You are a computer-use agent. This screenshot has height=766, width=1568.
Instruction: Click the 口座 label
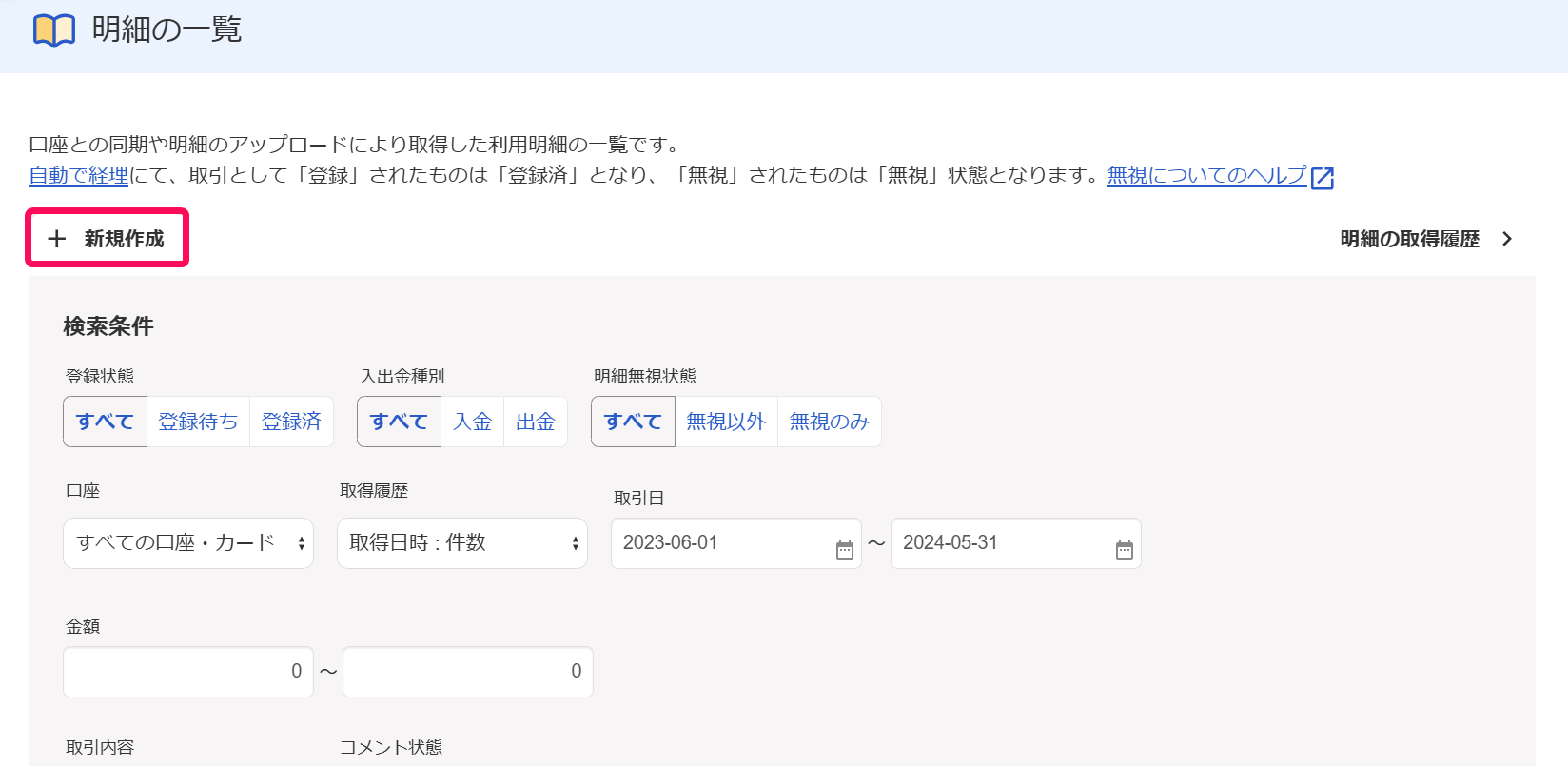pyautogui.click(x=83, y=491)
